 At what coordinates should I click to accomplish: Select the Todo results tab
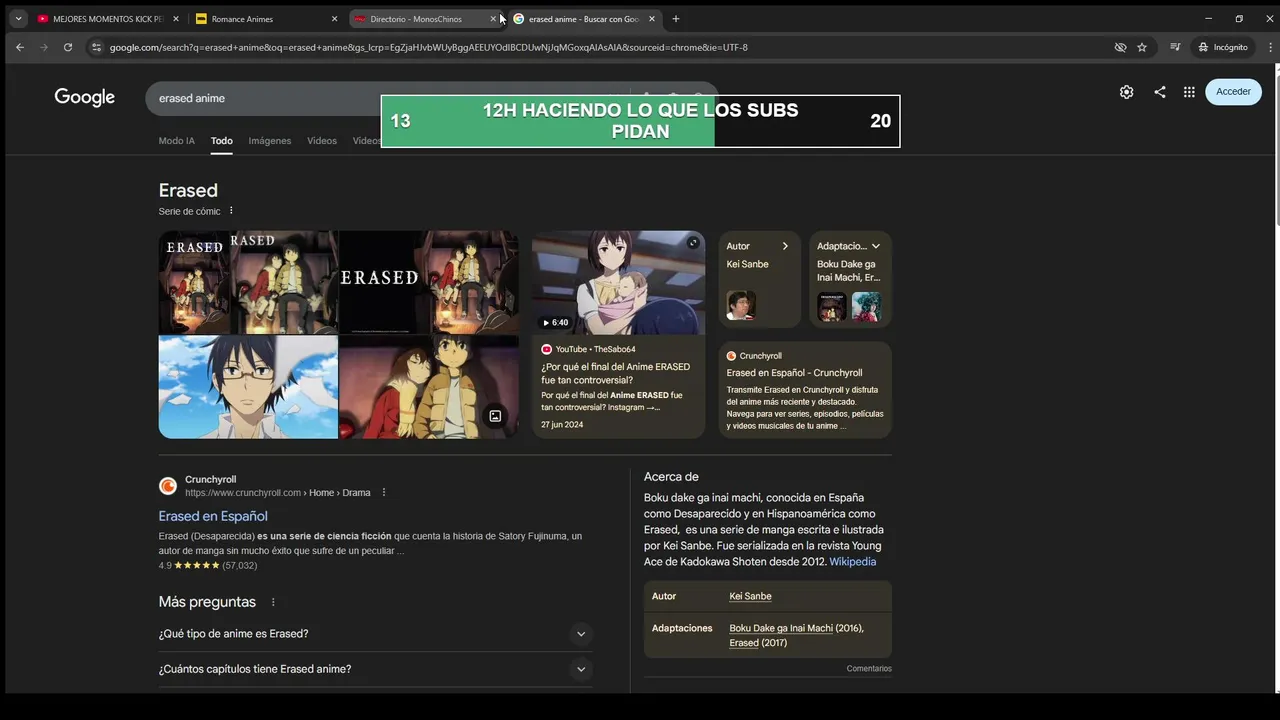[222, 141]
